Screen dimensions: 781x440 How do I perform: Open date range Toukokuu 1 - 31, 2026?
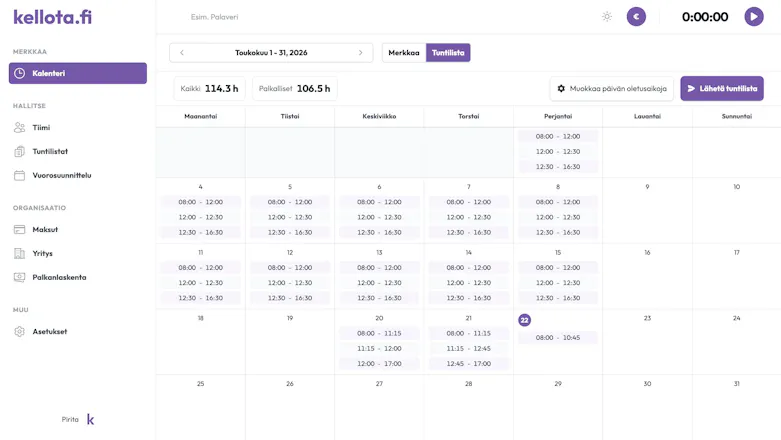pyautogui.click(x=271, y=52)
